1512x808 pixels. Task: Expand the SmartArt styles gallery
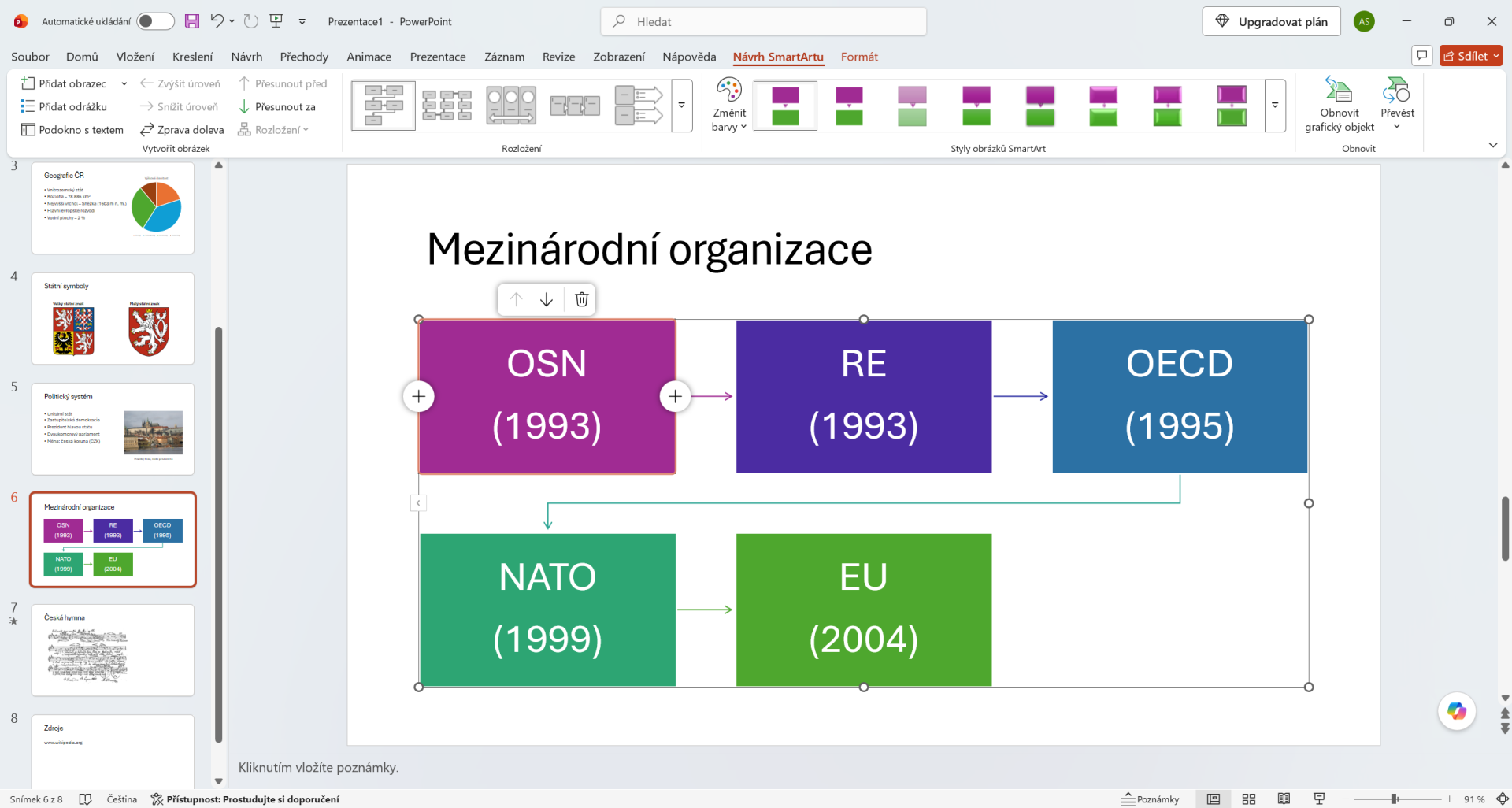(x=1275, y=105)
